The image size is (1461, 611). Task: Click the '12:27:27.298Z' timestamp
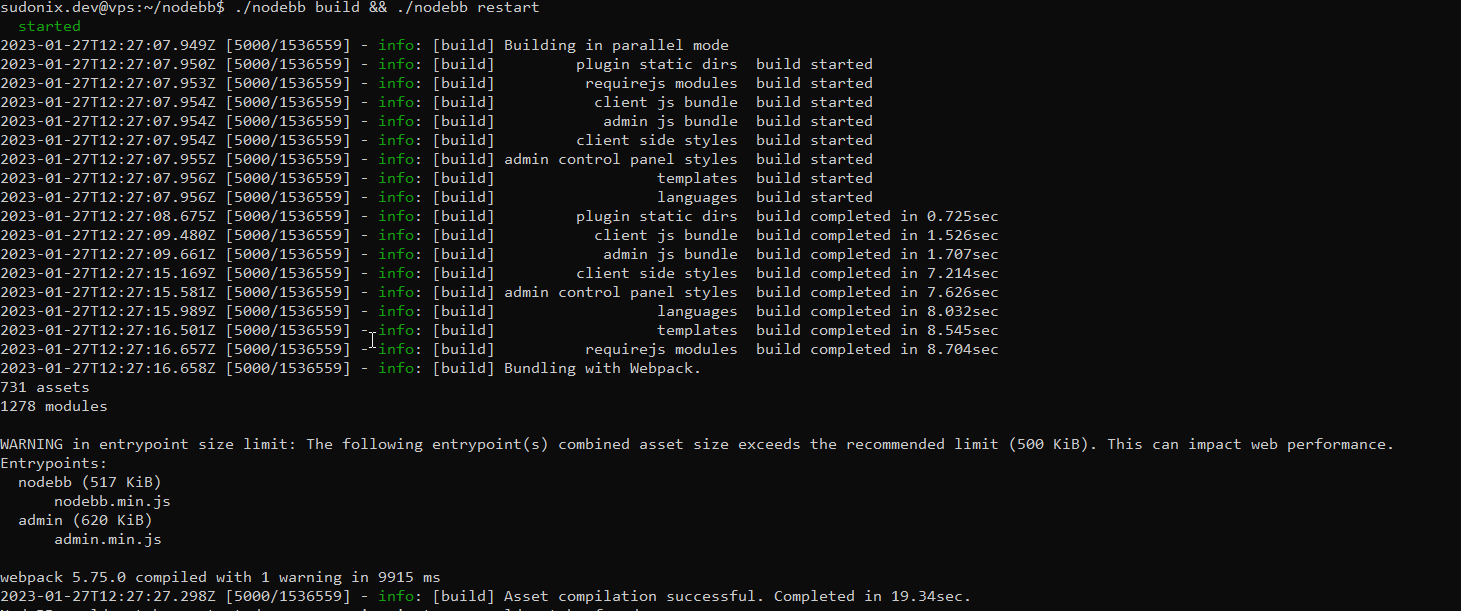(153, 596)
